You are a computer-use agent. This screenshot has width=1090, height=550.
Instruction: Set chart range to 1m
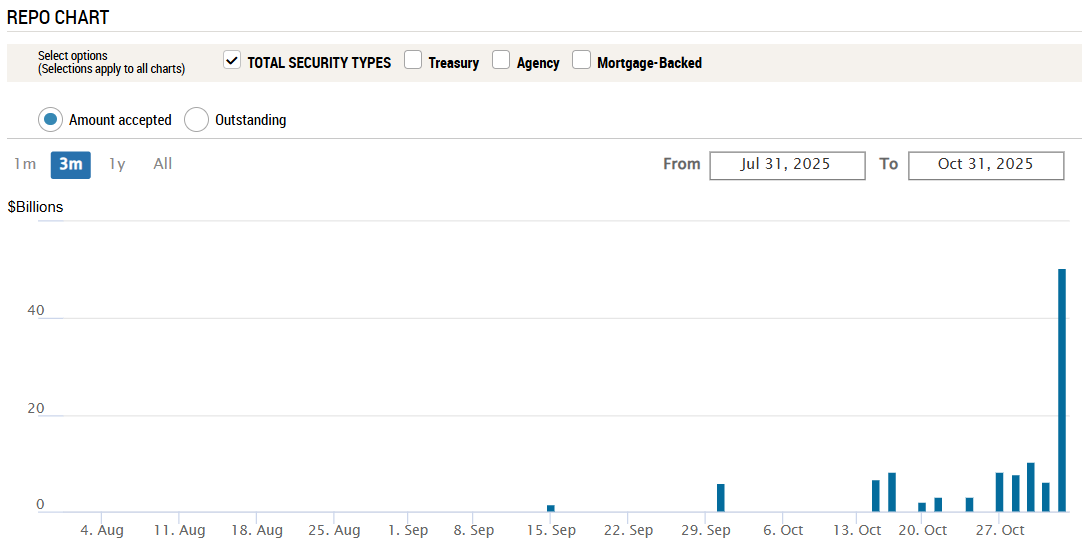click(x=25, y=164)
